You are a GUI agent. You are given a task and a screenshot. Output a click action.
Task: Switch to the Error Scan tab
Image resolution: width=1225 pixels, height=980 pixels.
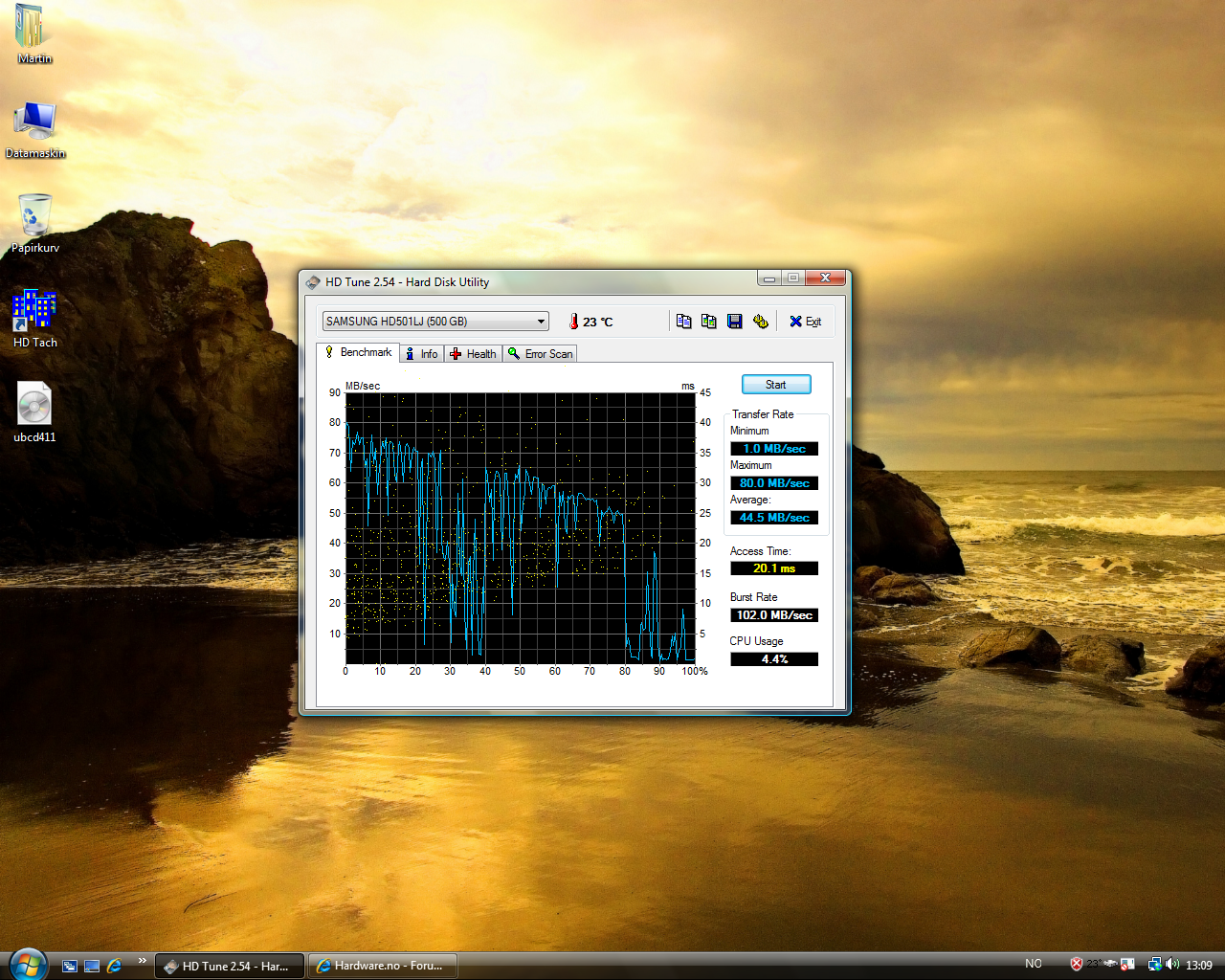(540, 354)
